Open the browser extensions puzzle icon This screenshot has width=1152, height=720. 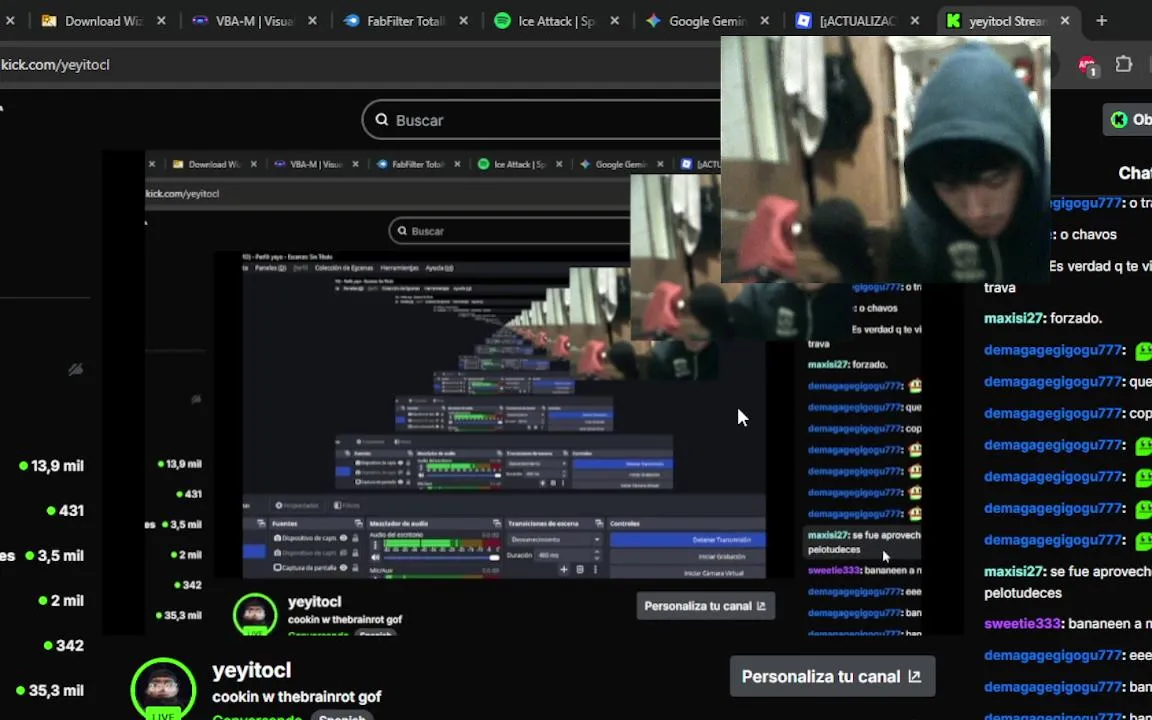[x=1123, y=65]
